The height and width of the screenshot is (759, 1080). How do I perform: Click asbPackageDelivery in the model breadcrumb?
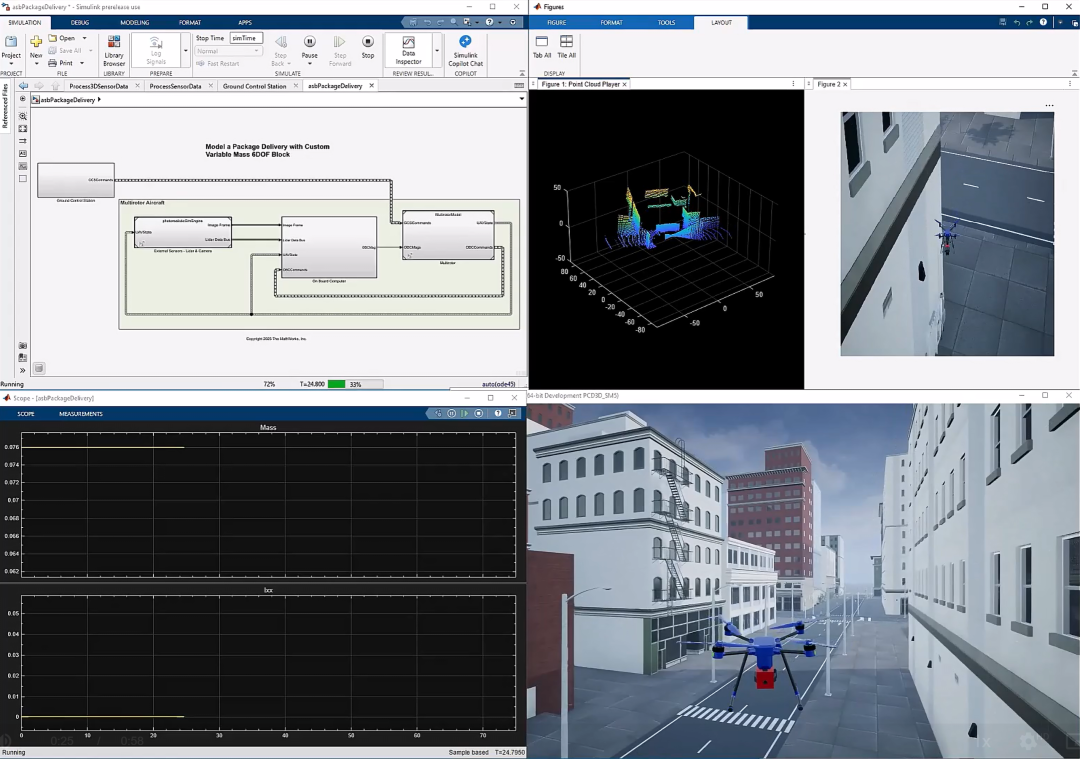(68, 100)
